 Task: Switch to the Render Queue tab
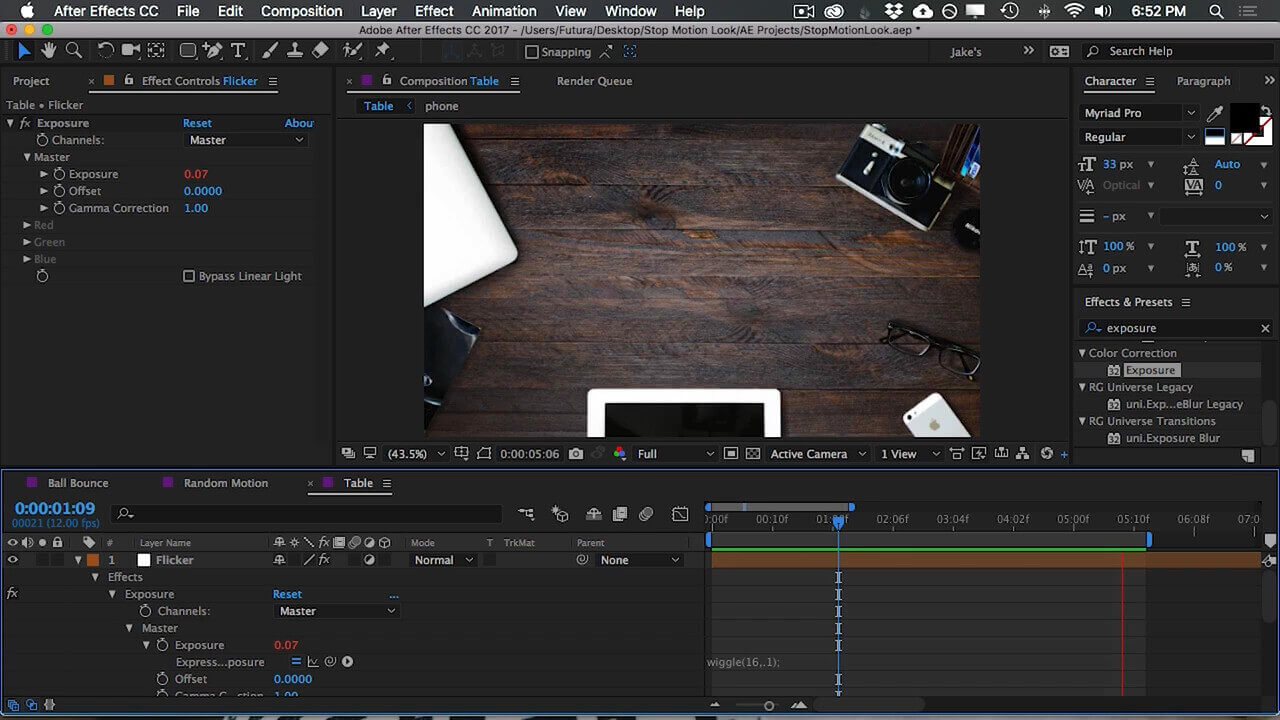click(x=594, y=81)
